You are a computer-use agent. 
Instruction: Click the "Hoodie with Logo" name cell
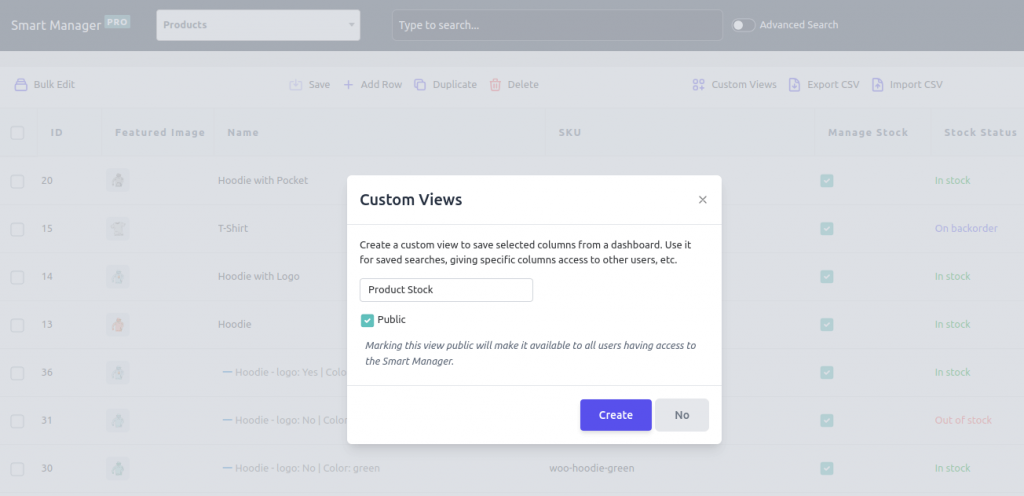click(259, 276)
